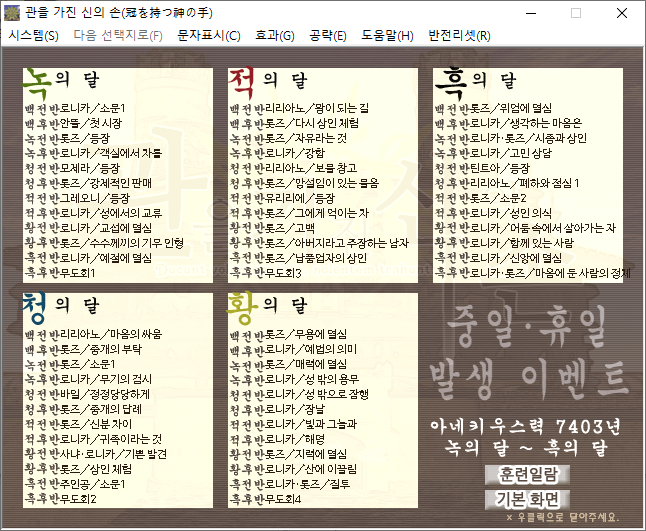
Task: Select 백후반 안똘/첫 시장 entry
Action: [x=73, y=124]
